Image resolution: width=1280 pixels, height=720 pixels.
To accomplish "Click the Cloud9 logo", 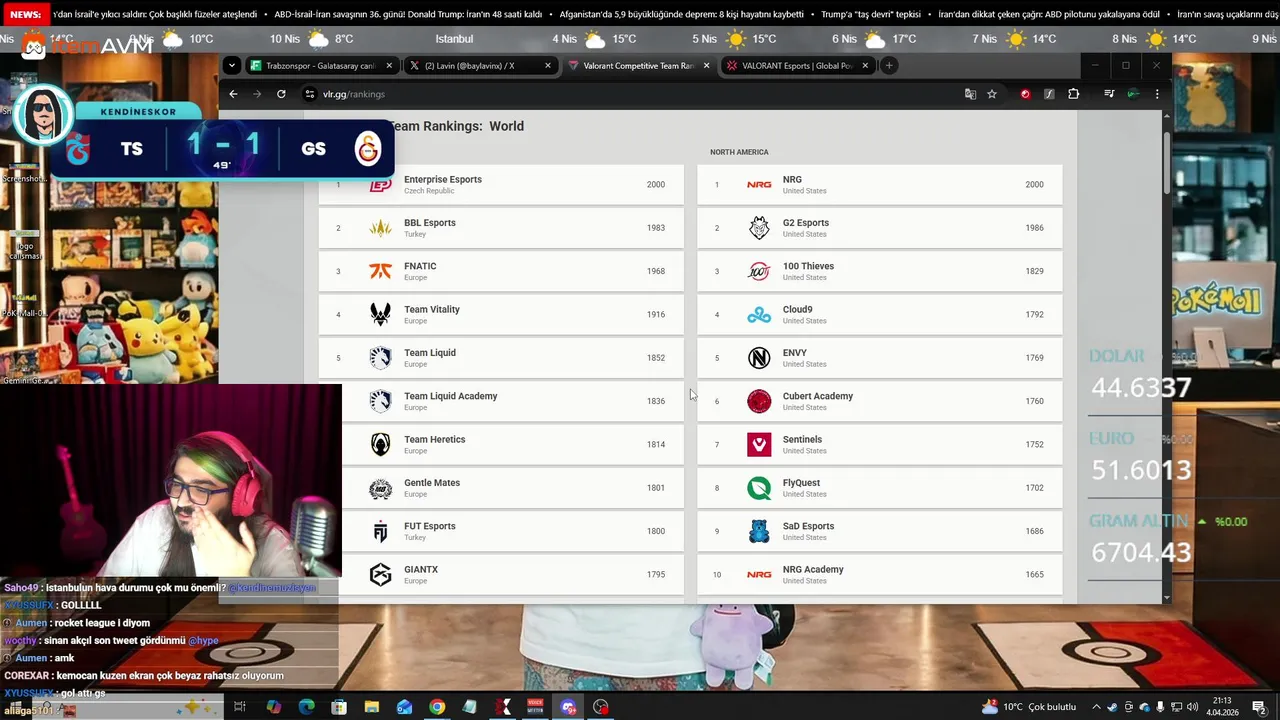I will (759, 314).
